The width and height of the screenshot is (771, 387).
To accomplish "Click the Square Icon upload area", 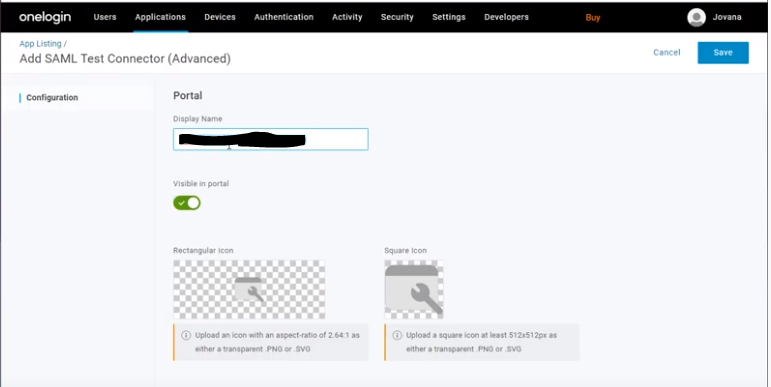I will point(414,289).
